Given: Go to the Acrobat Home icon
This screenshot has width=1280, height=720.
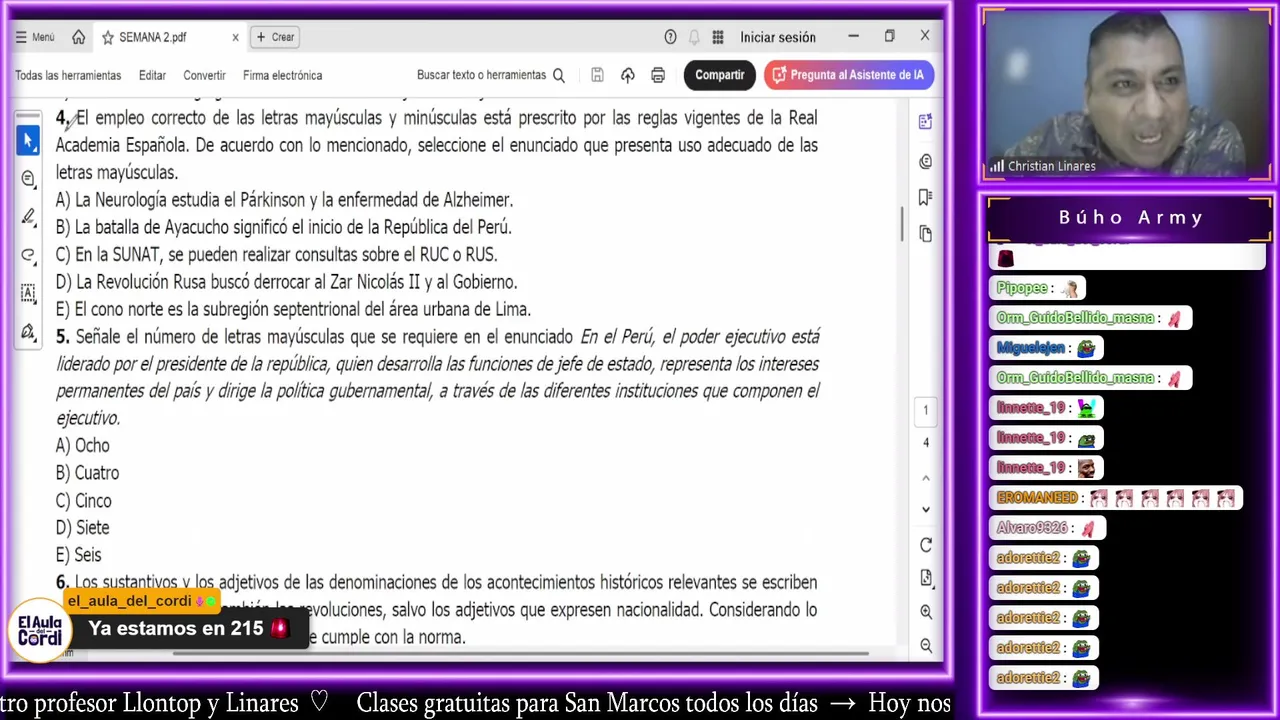Looking at the screenshot, I should 79,37.
